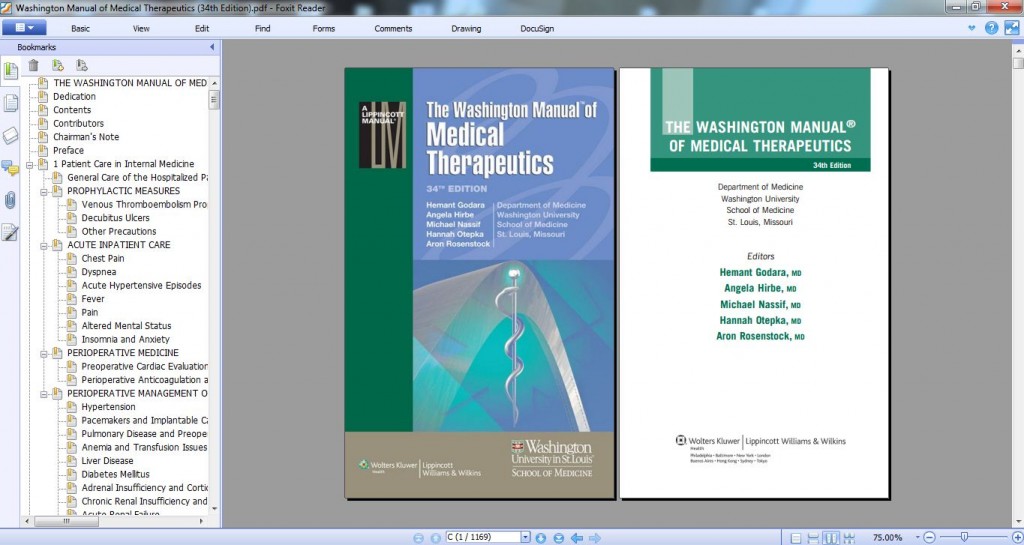Switch to single page view mode

tap(795, 538)
